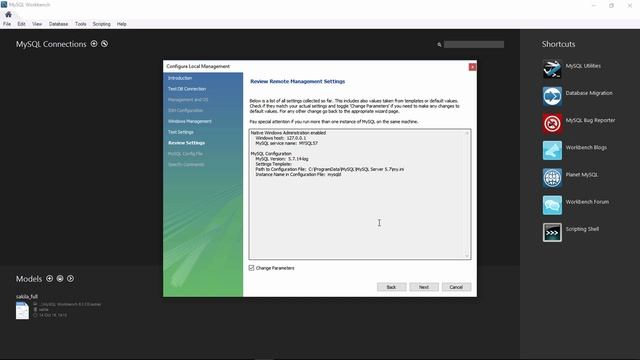Open the Database menu
Screen dimensions: 640x360
tap(58, 24)
